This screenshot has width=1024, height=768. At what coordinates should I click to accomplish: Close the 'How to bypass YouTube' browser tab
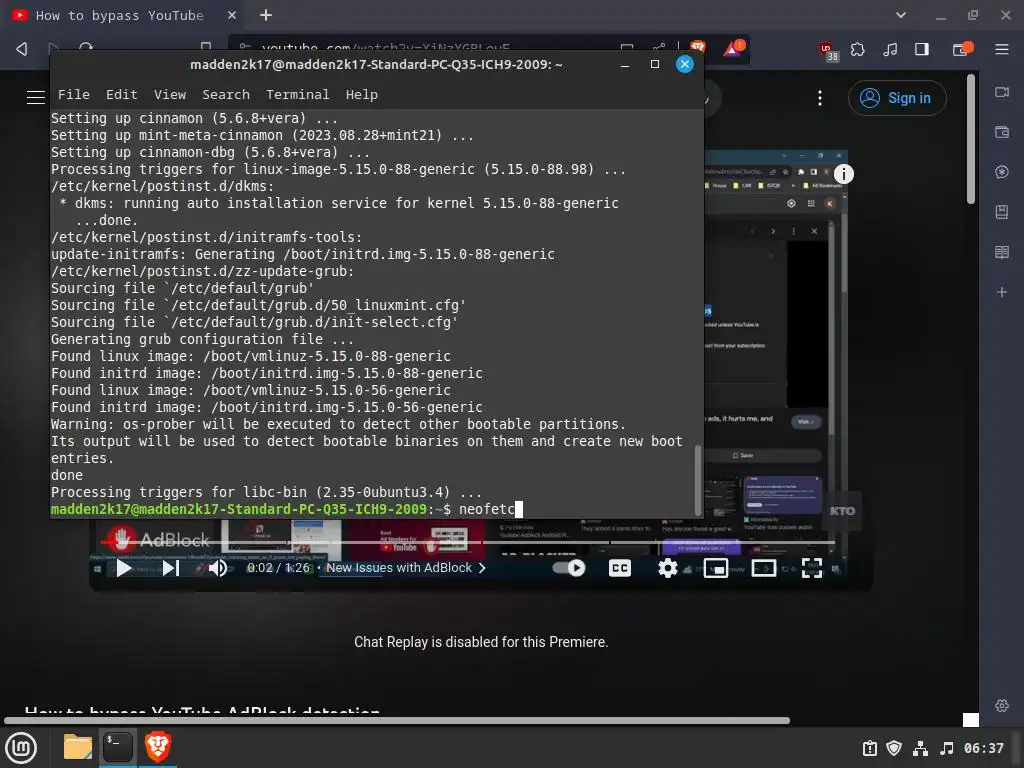[232, 15]
